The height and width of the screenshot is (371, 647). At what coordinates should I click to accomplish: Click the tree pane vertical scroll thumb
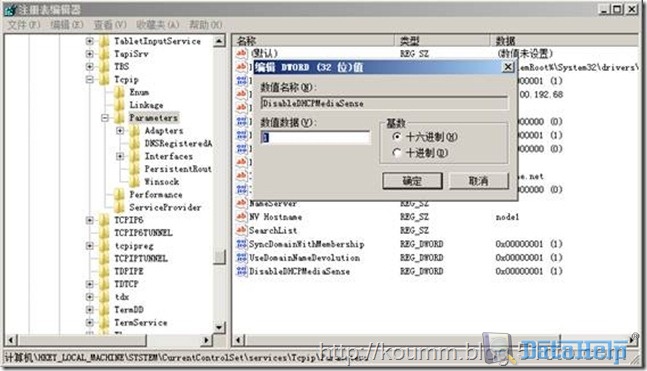[x=219, y=257]
